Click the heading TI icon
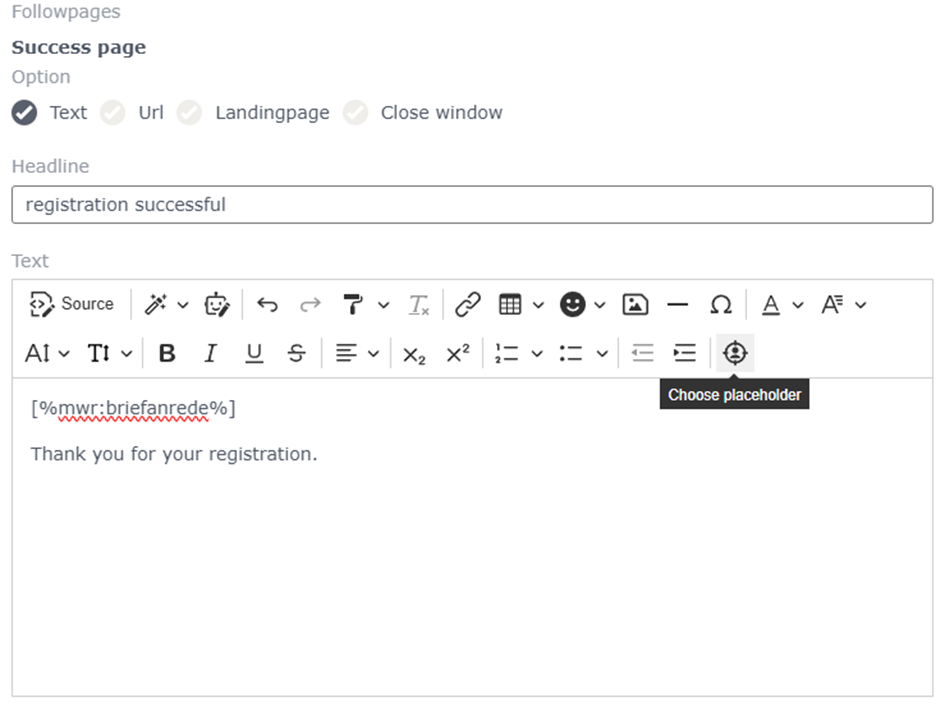The width and height of the screenshot is (945, 711). coord(99,353)
